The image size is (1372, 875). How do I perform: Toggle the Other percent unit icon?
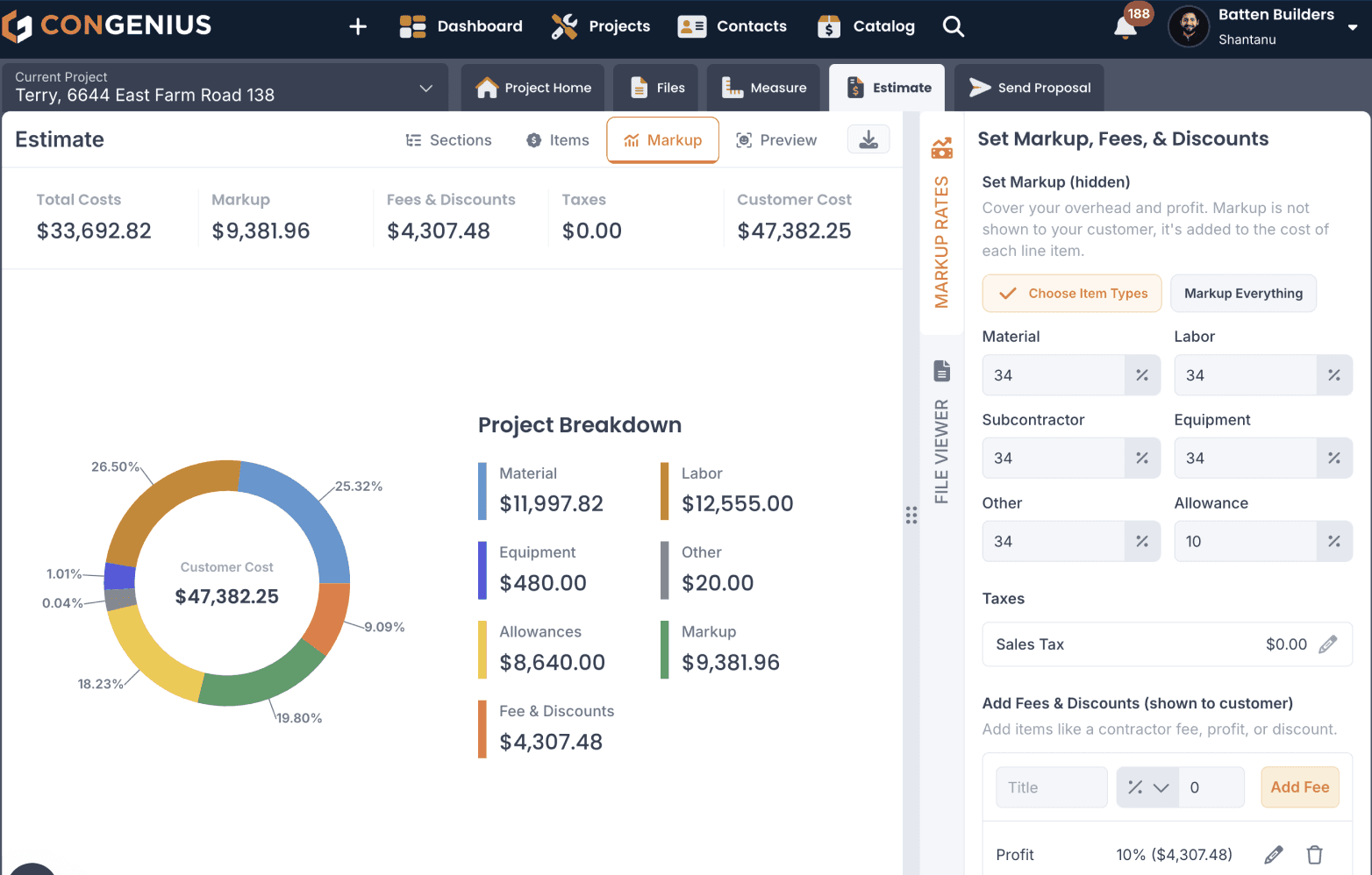(1142, 542)
